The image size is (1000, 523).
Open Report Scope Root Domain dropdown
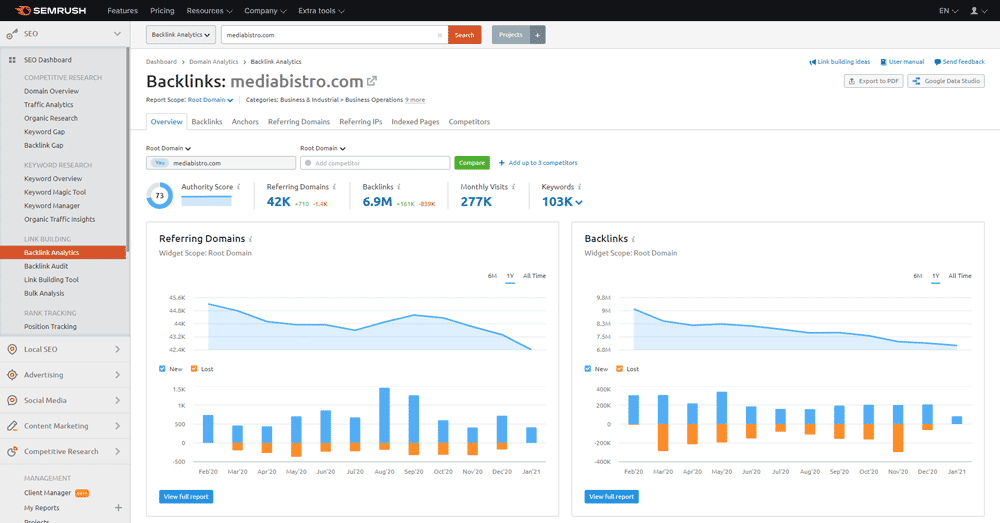210,100
